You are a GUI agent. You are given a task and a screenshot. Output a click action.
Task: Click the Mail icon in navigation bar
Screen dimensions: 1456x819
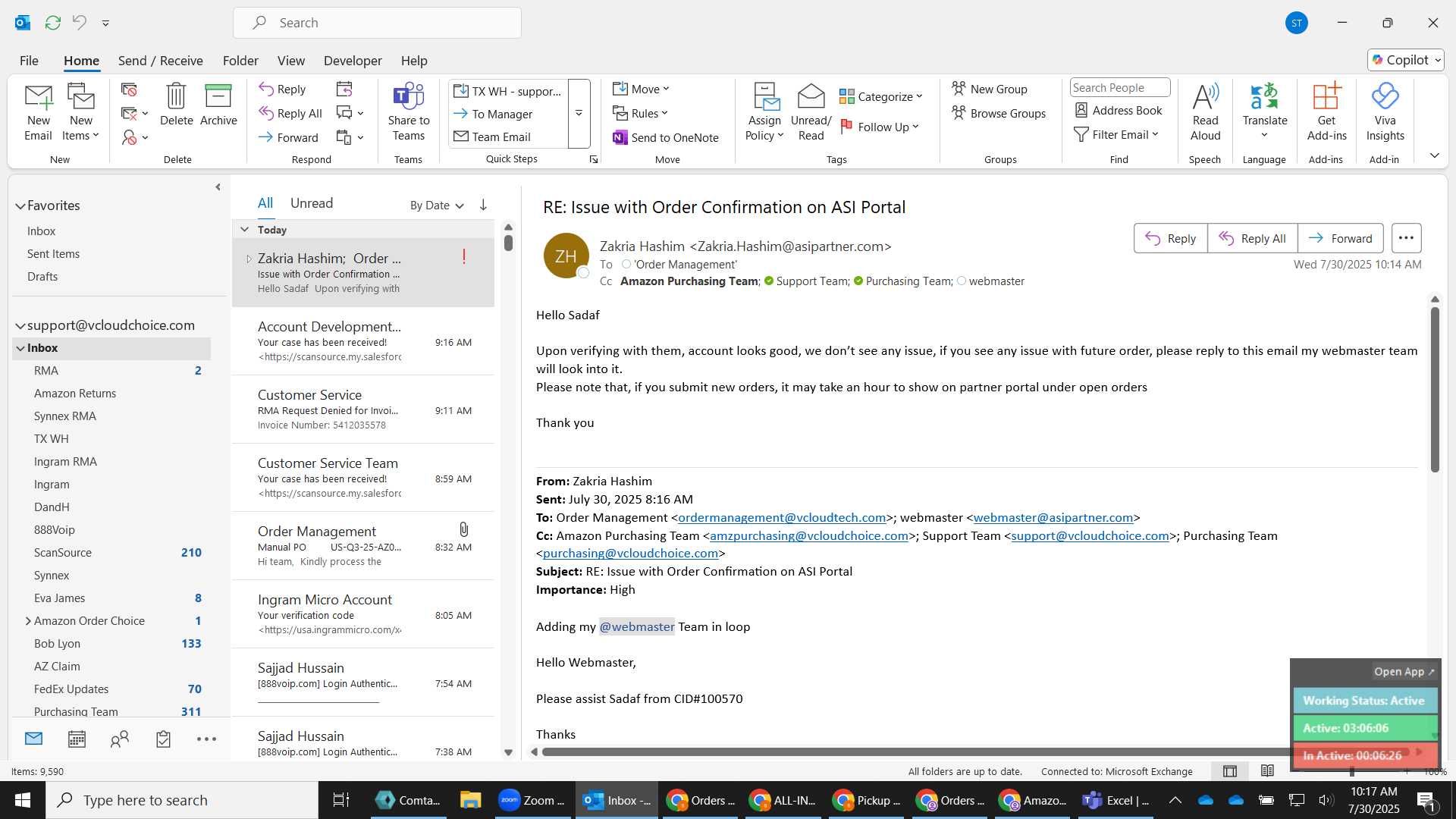coord(33,739)
